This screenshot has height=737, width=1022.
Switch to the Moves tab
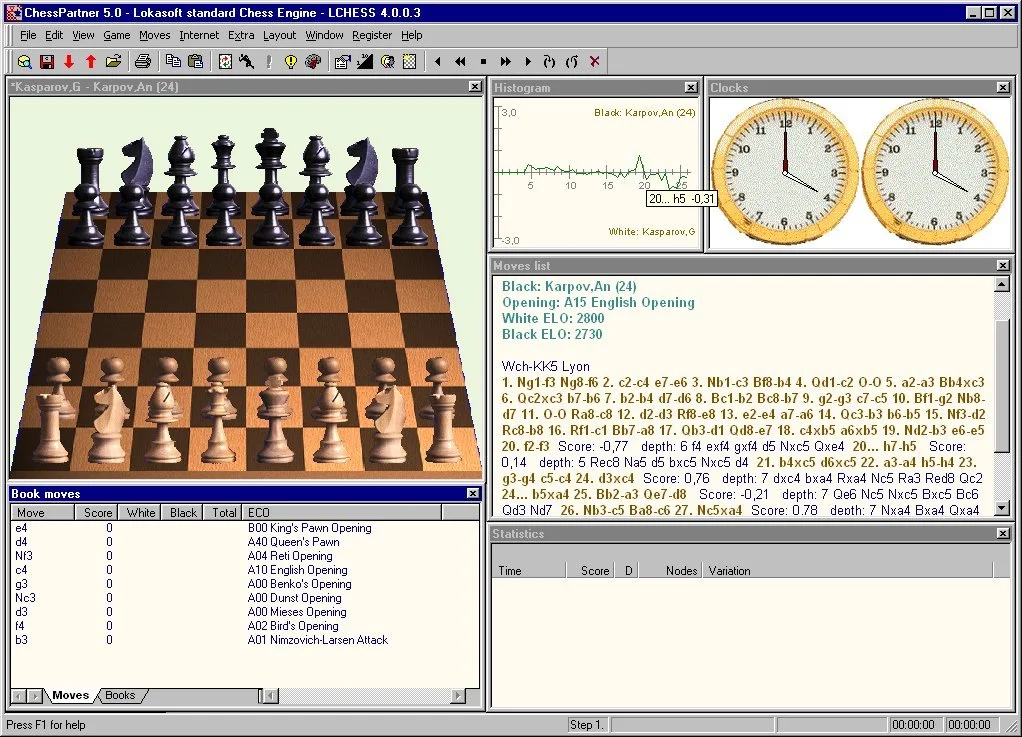(69, 694)
